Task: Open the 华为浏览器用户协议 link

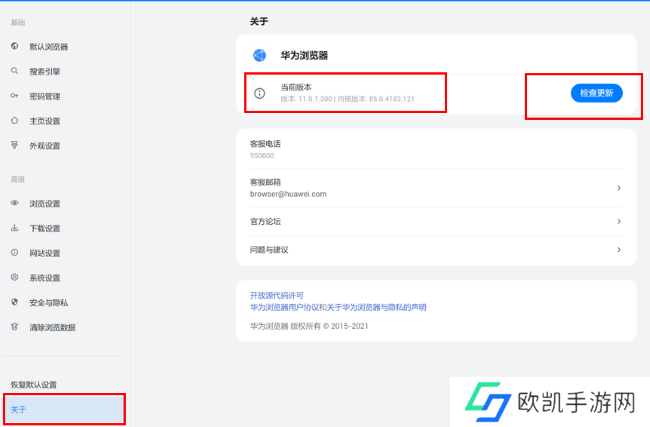Action: pyautogui.click(x=285, y=307)
